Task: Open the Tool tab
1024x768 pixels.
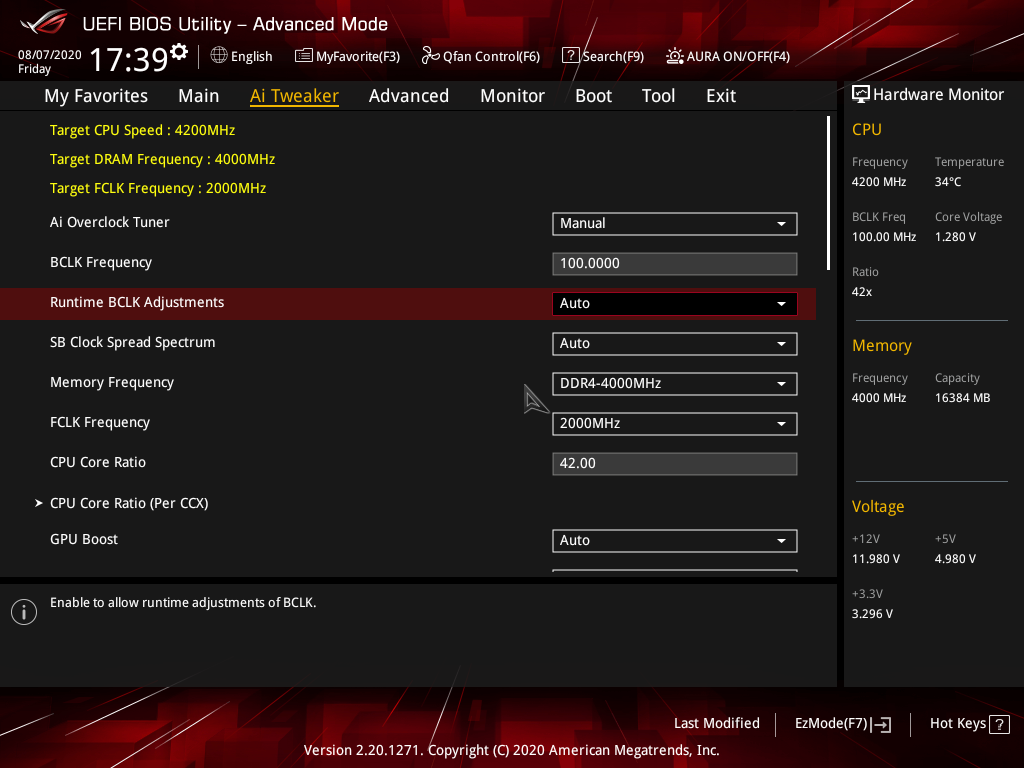Action: pyautogui.click(x=658, y=96)
